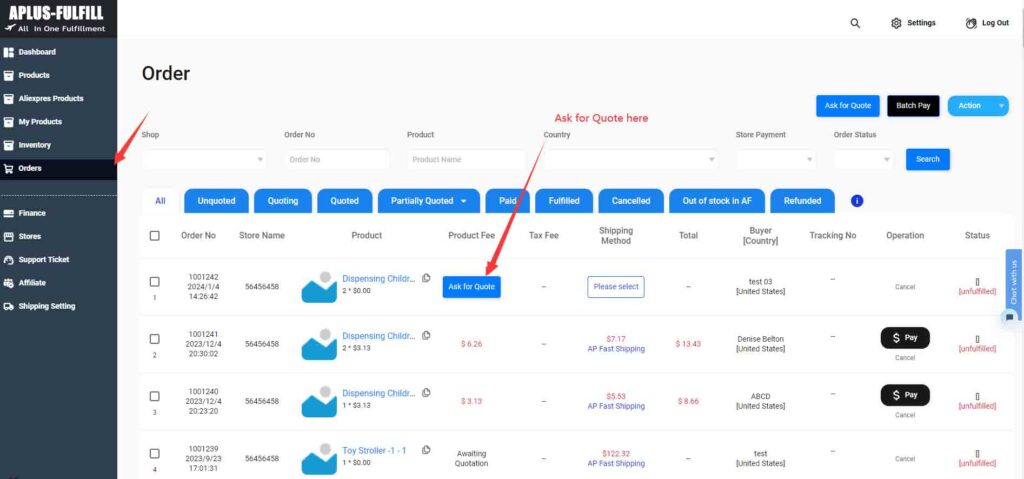1024x479 pixels.
Task: Click the search magnifier icon in header
Action: [855, 23]
